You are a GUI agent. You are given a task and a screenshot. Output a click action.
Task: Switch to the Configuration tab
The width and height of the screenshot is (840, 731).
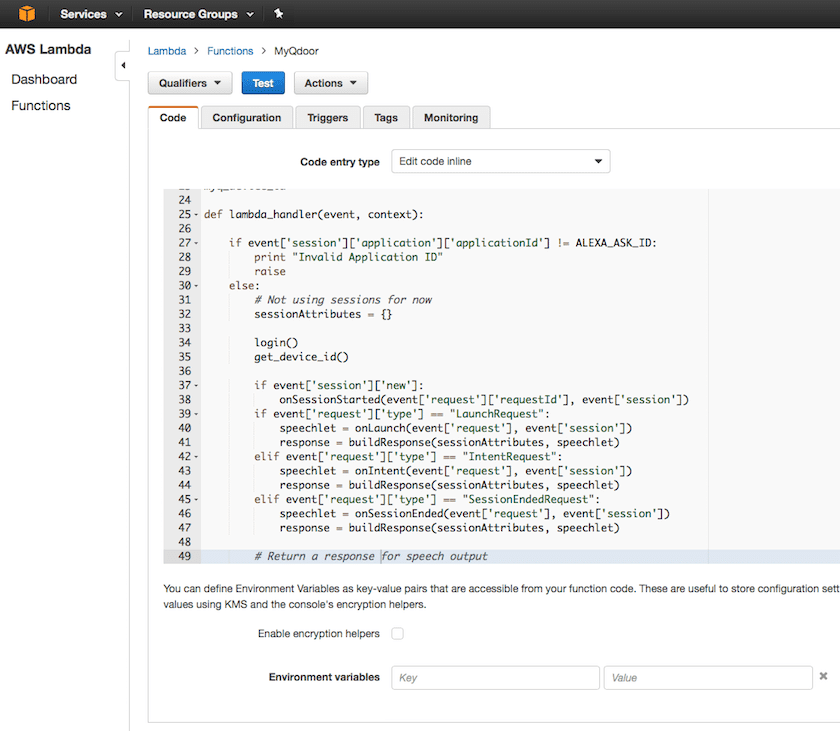click(x=246, y=118)
